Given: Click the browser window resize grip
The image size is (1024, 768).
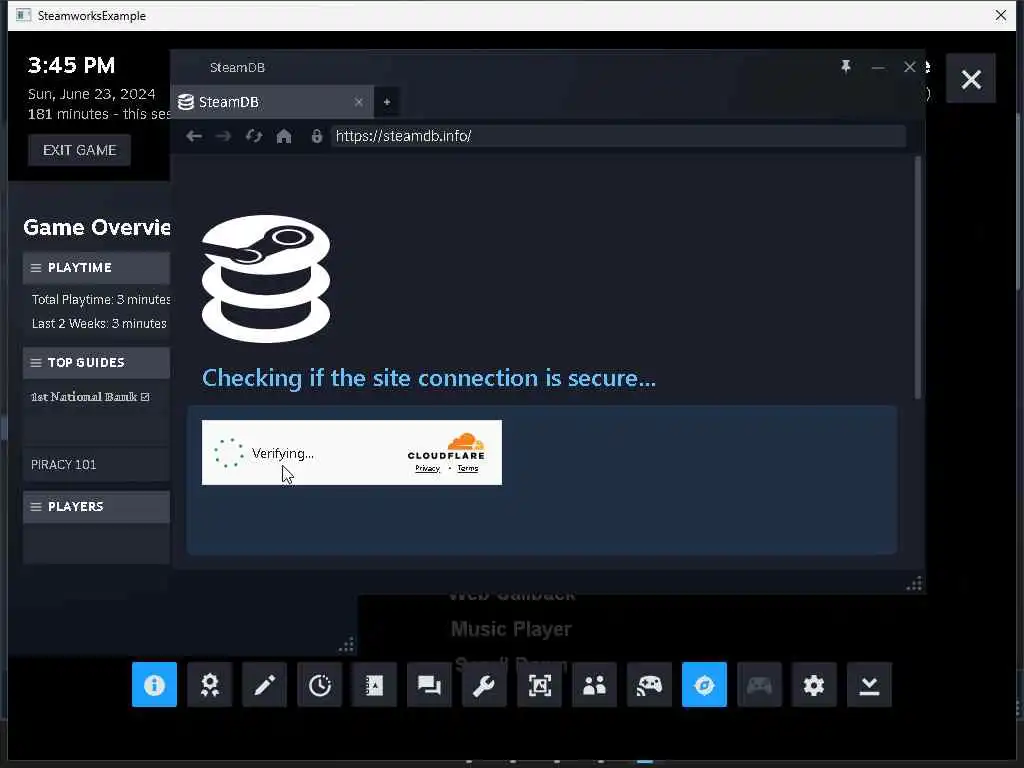Looking at the screenshot, I should tap(914, 583).
